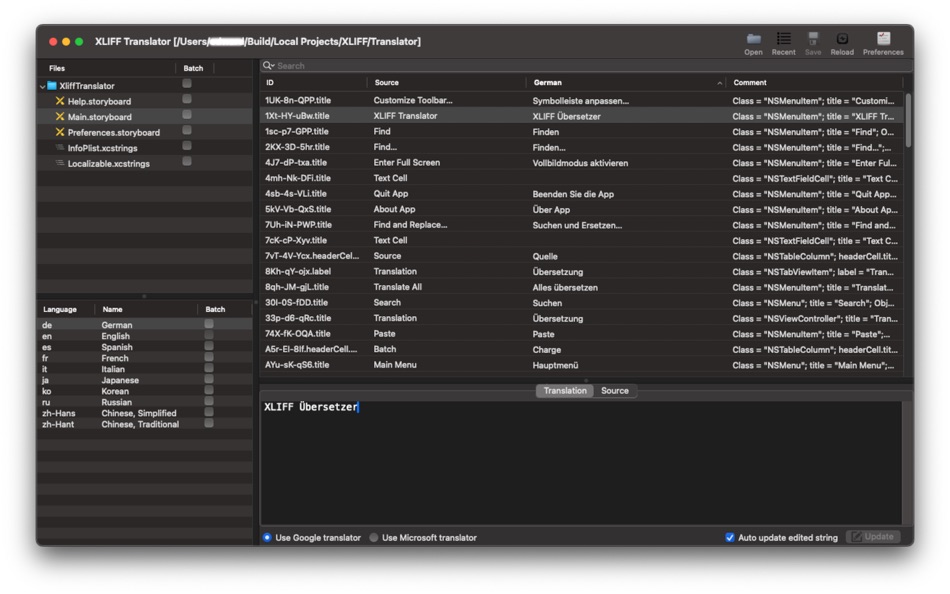The width and height of the screenshot is (950, 594).
Task: Uncheck Auto update edited string
Action: [730, 538]
